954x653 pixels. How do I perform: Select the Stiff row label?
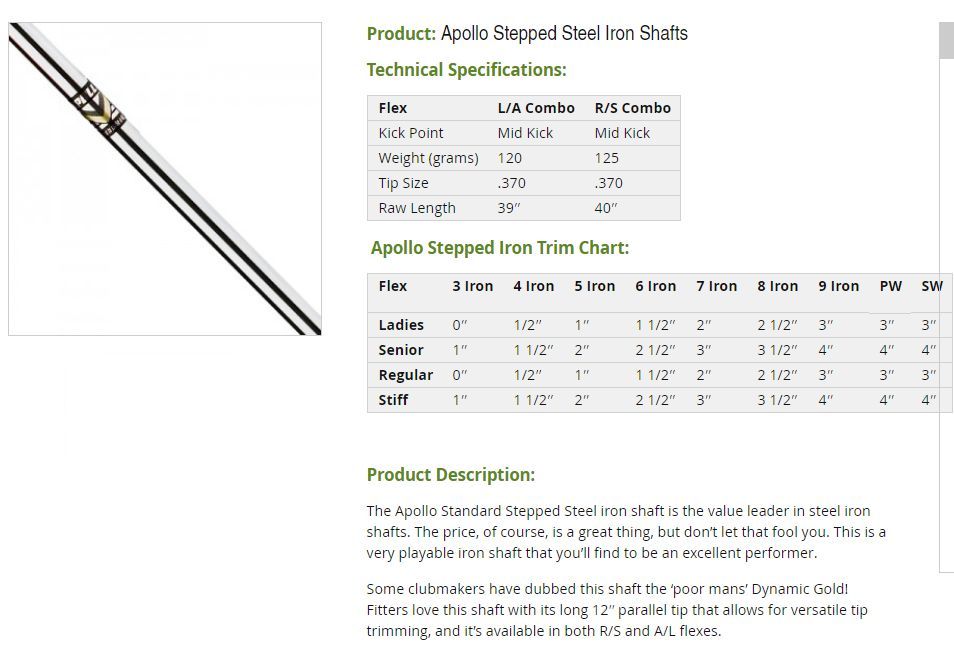point(393,400)
